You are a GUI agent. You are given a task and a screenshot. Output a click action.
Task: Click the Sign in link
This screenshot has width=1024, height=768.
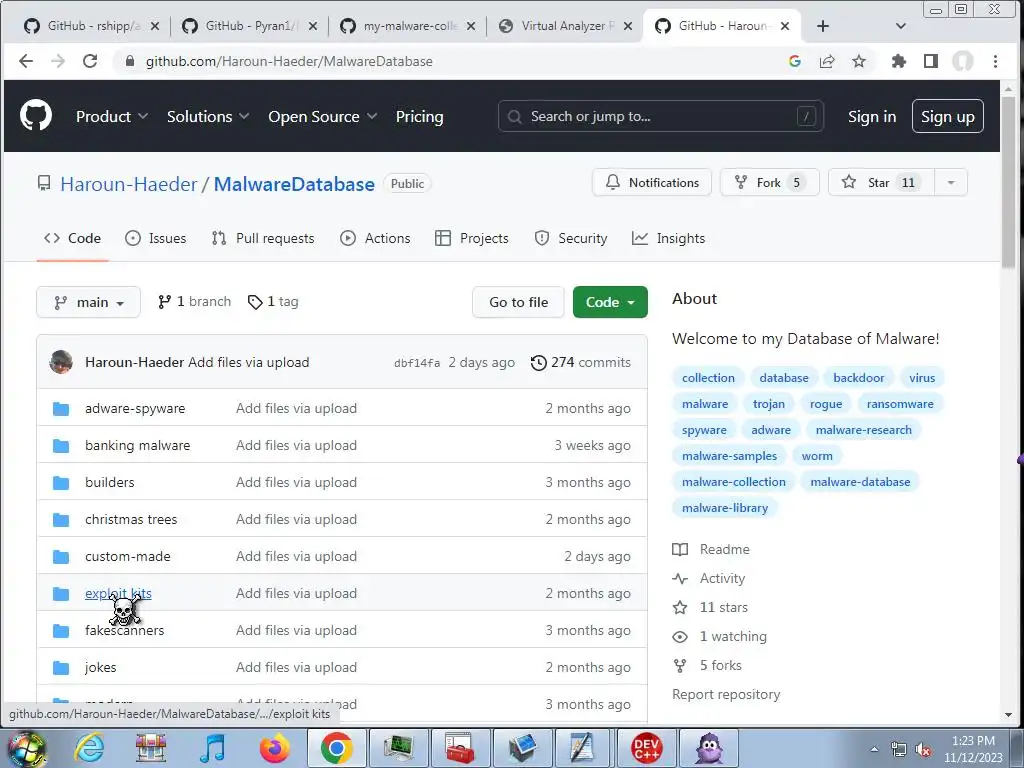click(x=872, y=116)
